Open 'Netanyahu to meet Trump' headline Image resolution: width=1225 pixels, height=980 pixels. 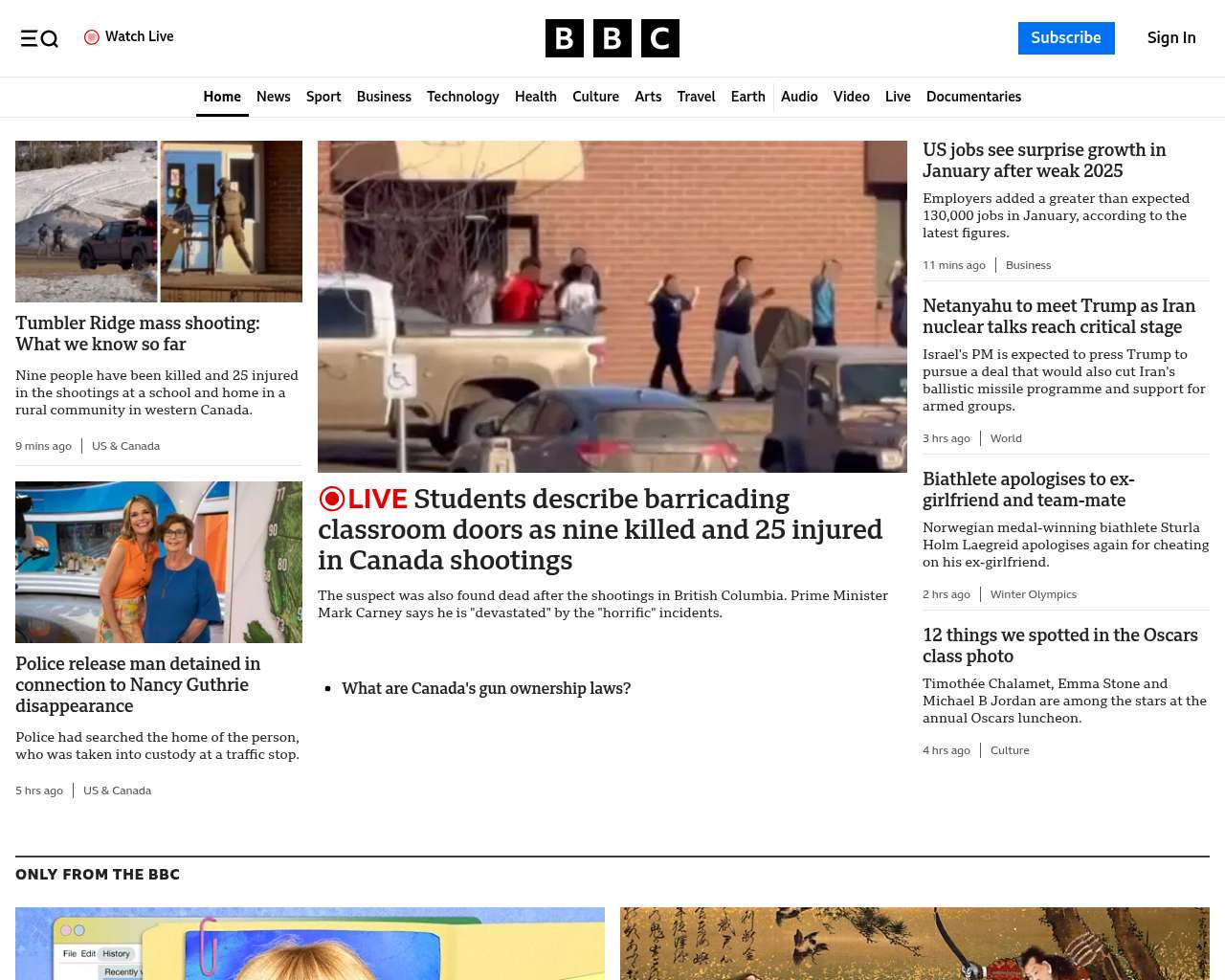pos(1058,316)
